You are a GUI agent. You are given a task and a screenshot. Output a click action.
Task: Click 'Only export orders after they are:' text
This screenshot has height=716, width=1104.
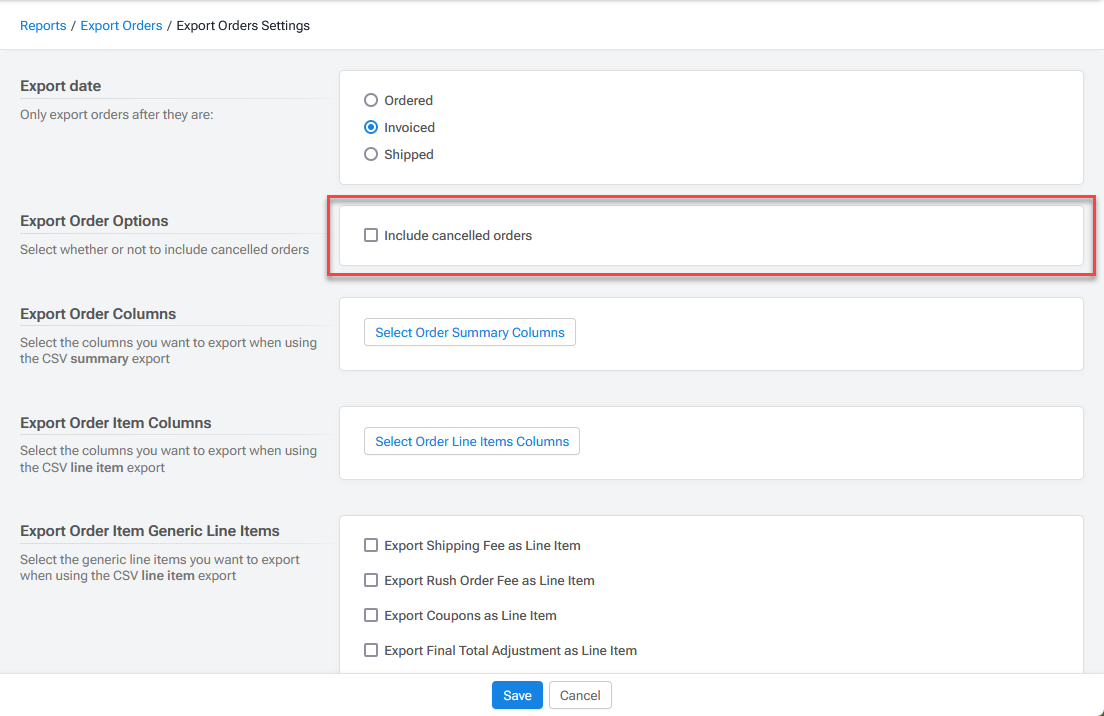point(117,115)
